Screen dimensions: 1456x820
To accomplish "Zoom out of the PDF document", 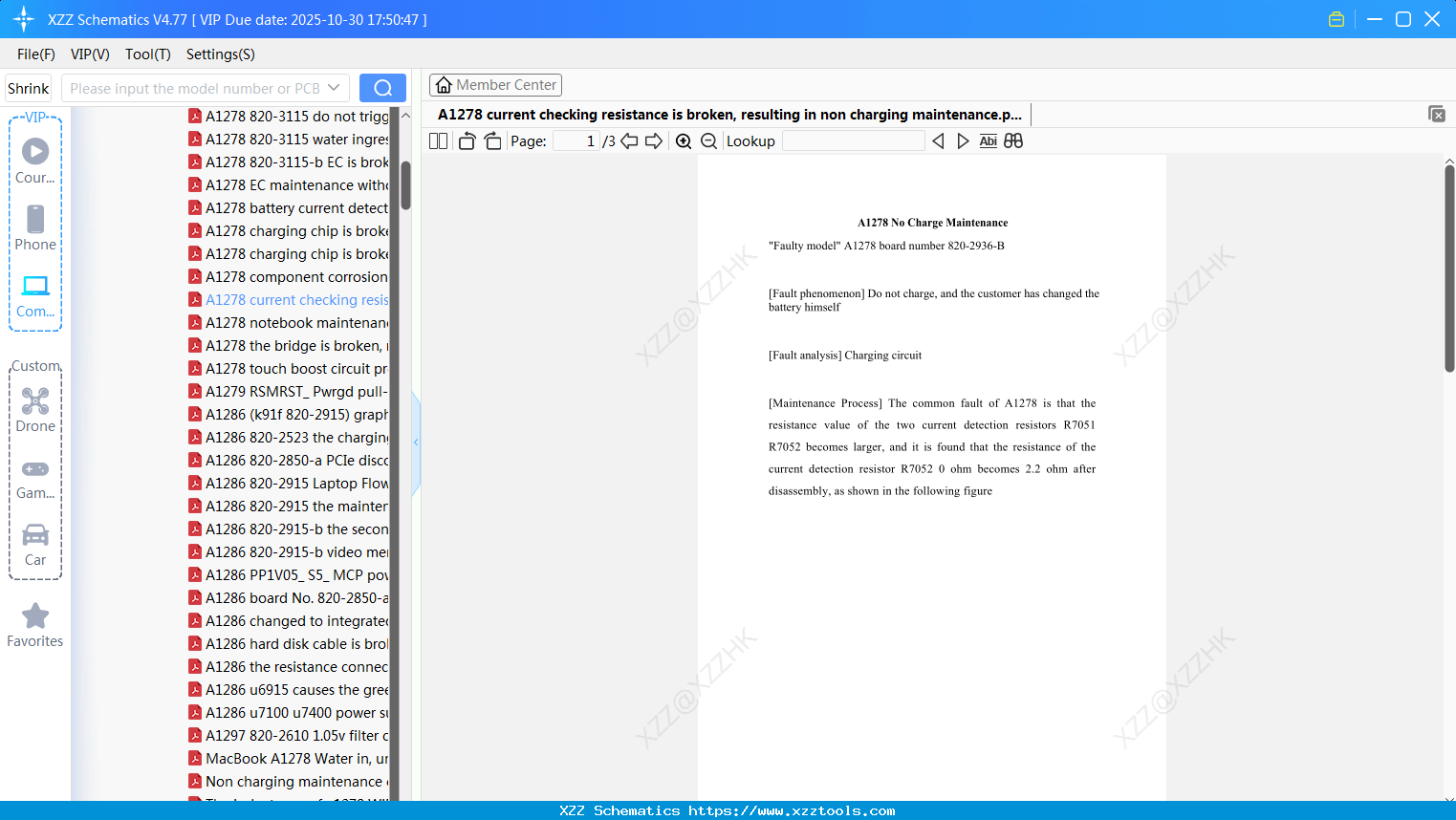I will click(708, 140).
